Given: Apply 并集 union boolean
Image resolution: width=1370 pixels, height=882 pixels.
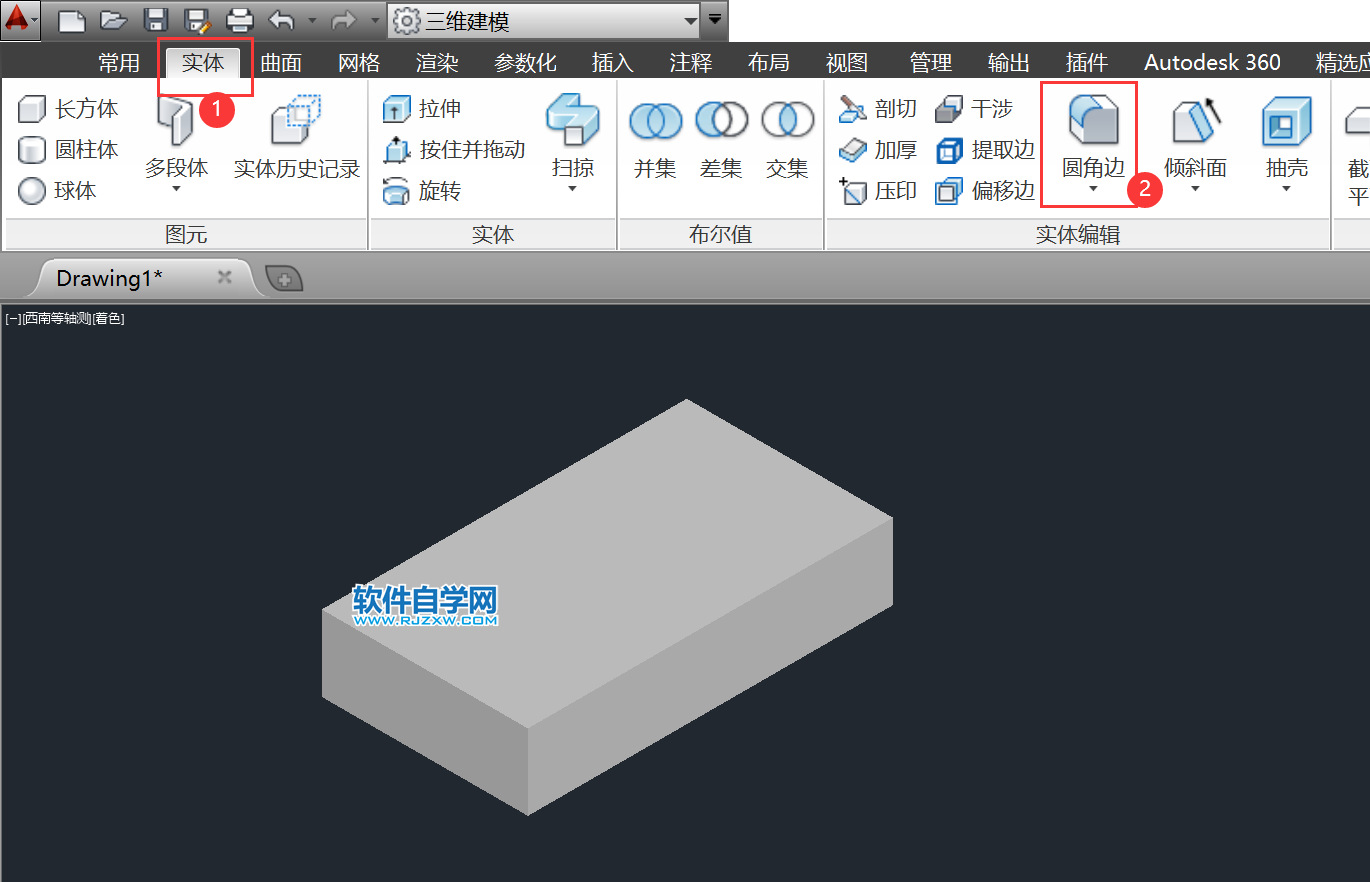Looking at the screenshot, I should tap(656, 139).
